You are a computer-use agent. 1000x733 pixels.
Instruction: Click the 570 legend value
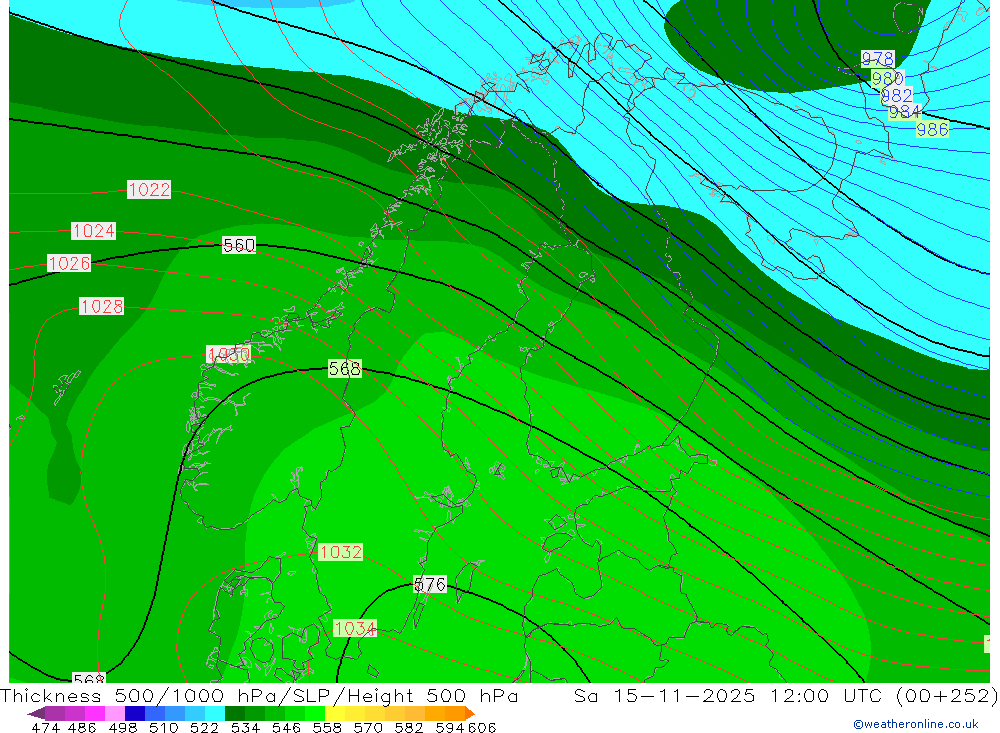368,727
